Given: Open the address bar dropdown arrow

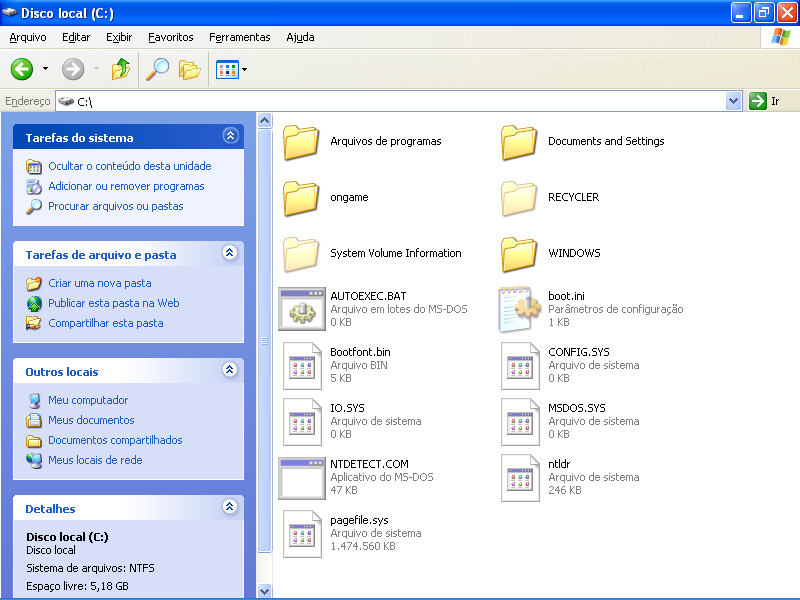Looking at the screenshot, I should tap(733, 101).
